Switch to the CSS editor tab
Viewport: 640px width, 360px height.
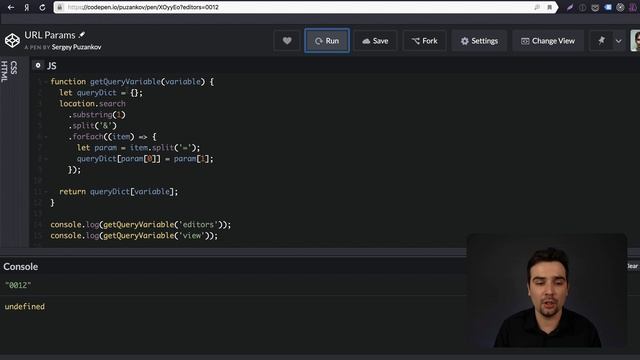[14, 68]
